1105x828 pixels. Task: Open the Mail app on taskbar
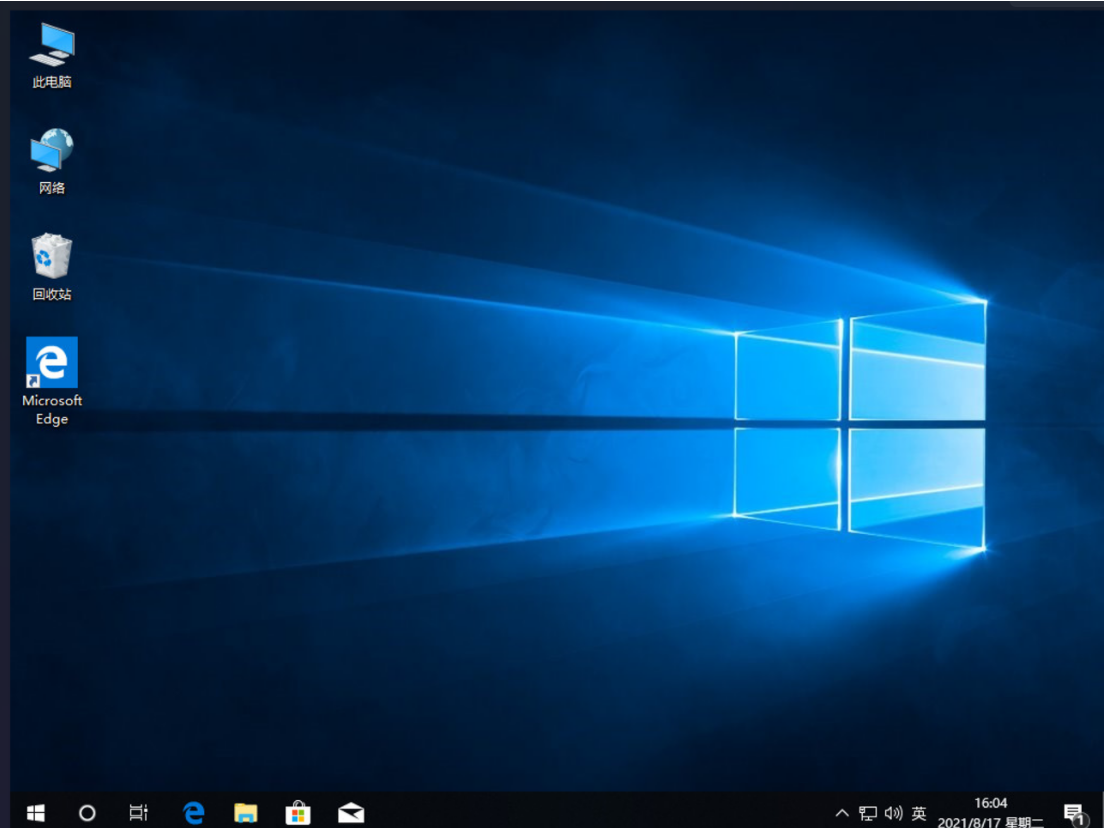[x=351, y=812]
